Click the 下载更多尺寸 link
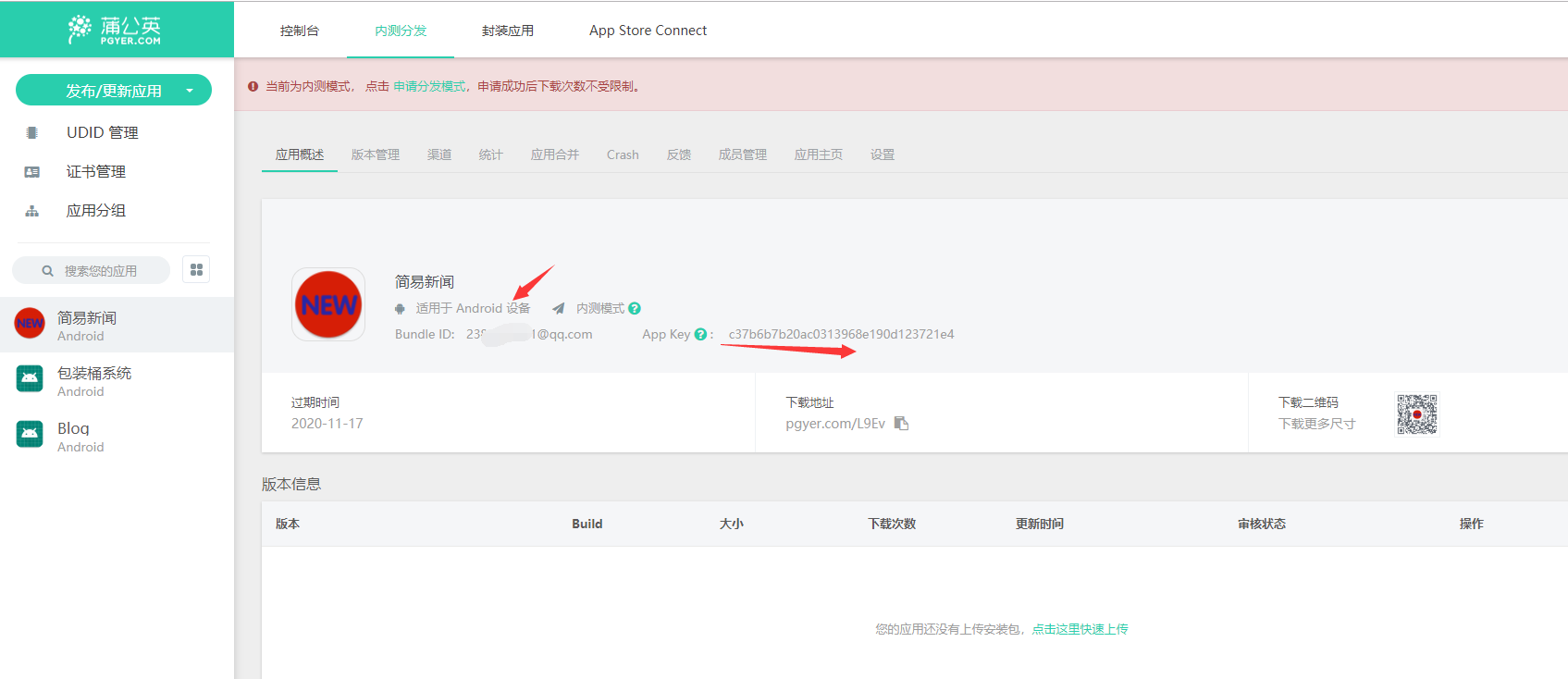The width and height of the screenshot is (1568, 679). 1317,424
